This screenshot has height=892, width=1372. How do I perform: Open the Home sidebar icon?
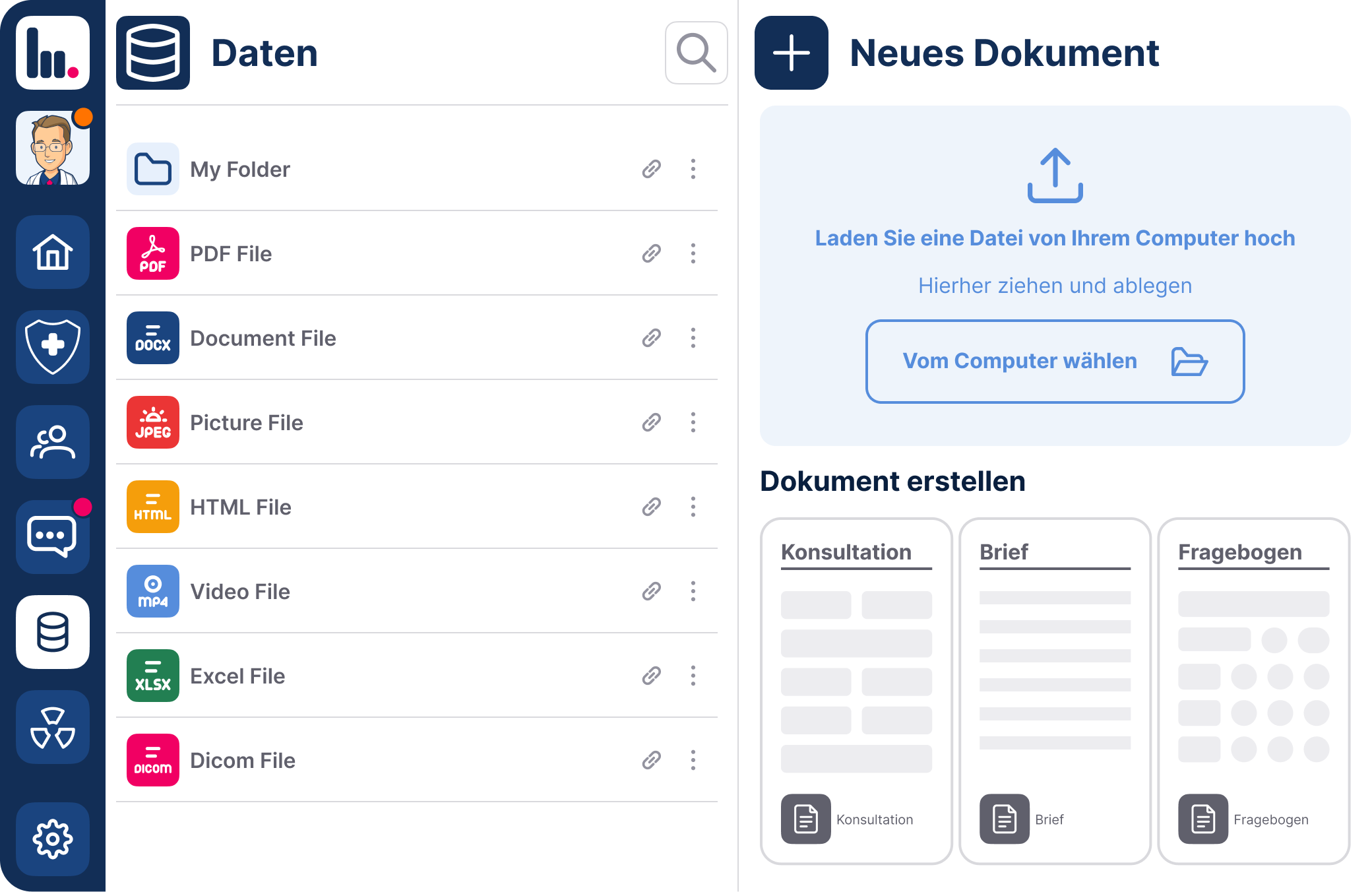point(53,252)
